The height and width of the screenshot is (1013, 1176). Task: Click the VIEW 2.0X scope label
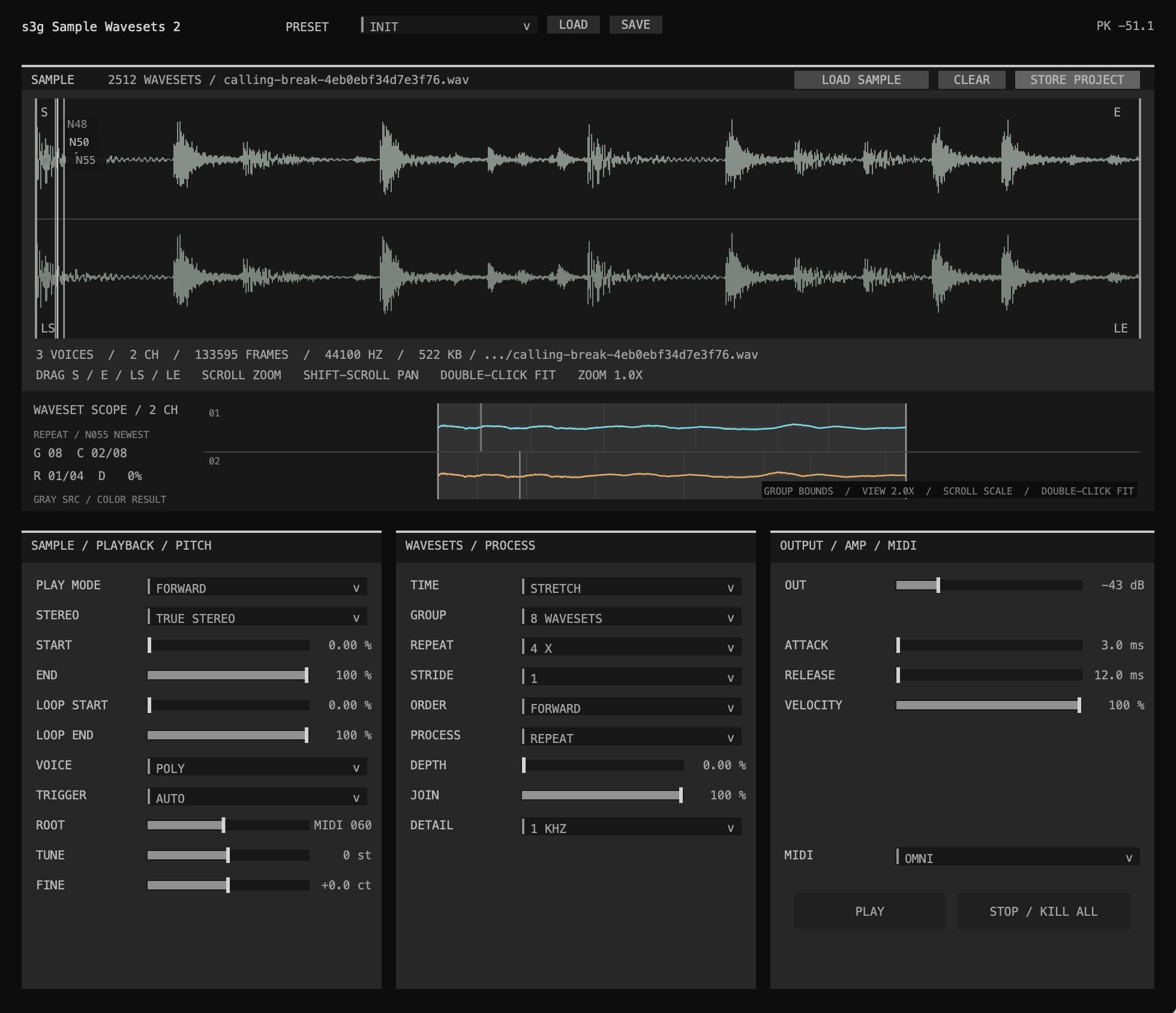coord(888,491)
